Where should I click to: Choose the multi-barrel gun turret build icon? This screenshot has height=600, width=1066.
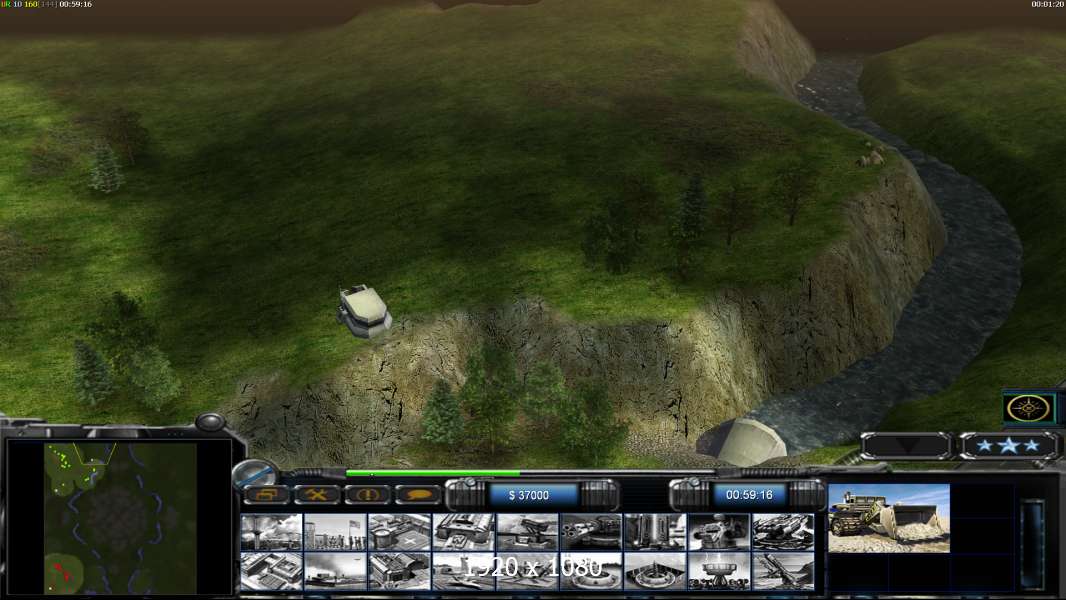(x=591, y=531)
